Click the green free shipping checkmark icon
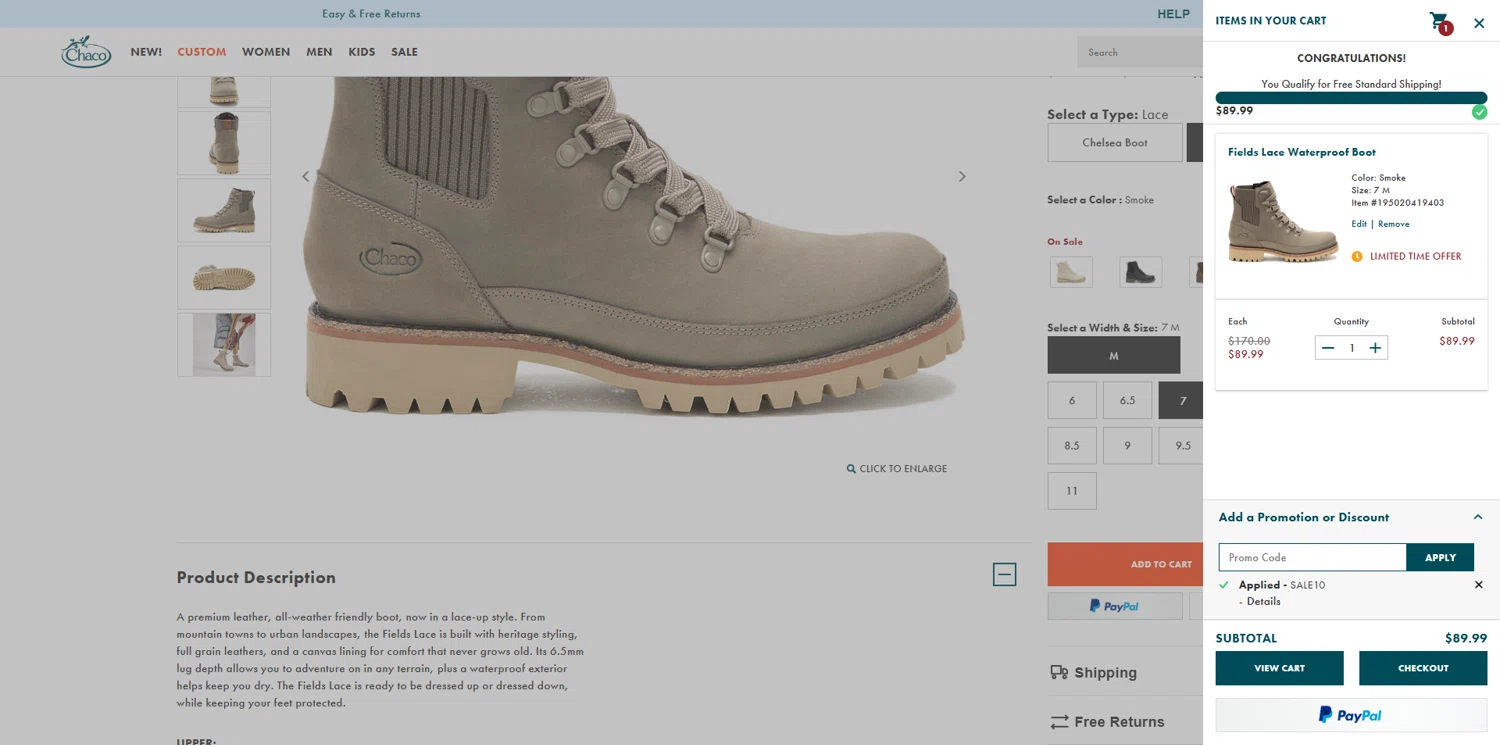Viewport: 1500px width, 745px height. (1479, 111)
